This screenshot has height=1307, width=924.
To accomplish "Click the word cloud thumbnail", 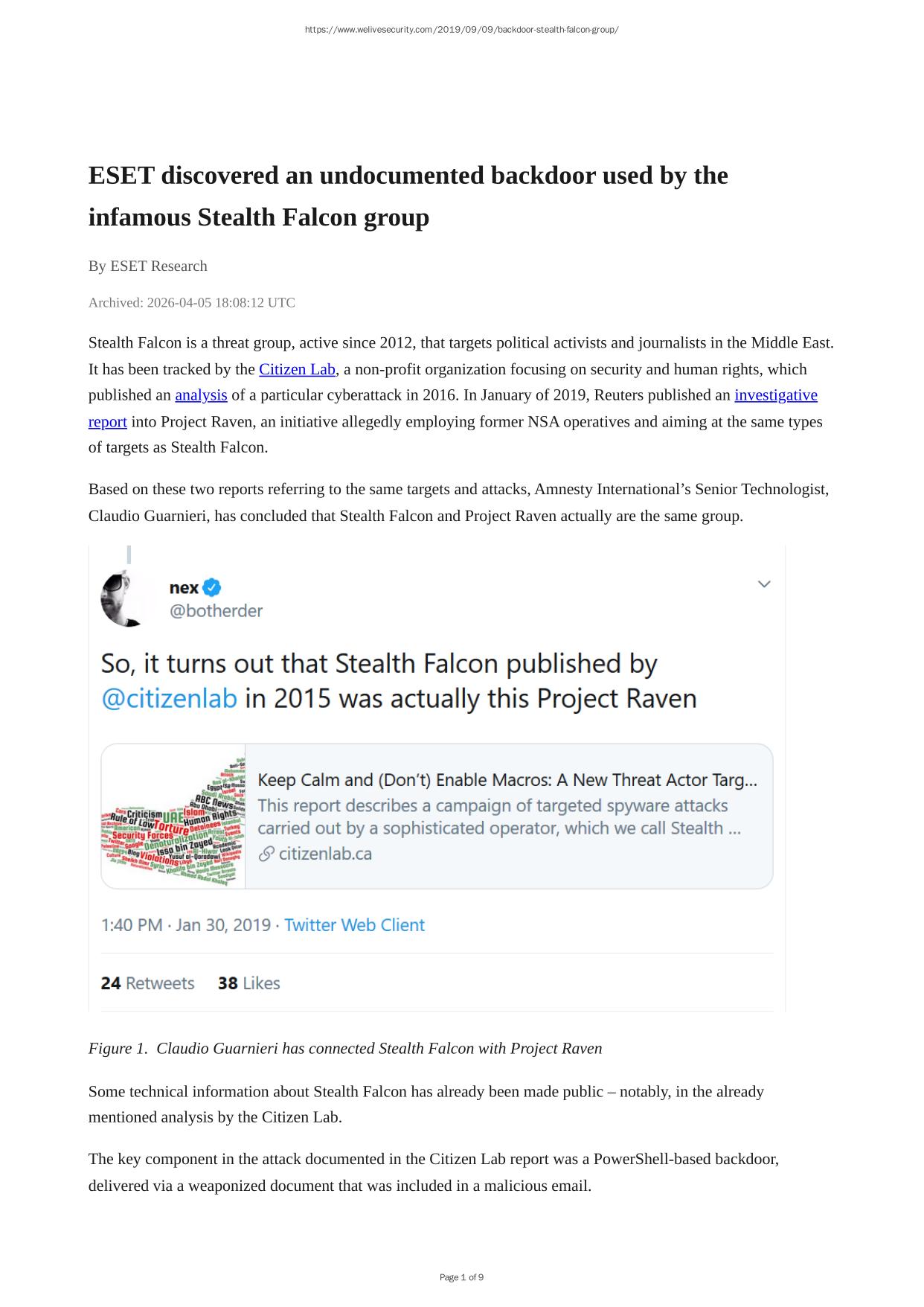I will pyautogui.click(x=173, y=817).
